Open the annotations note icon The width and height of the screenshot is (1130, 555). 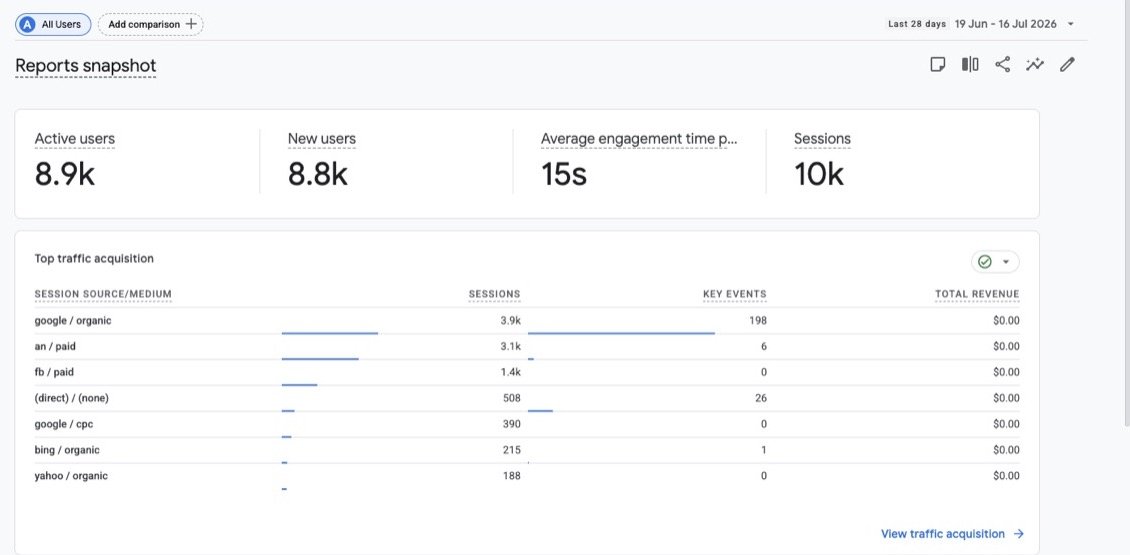click(x=938, y=65)
